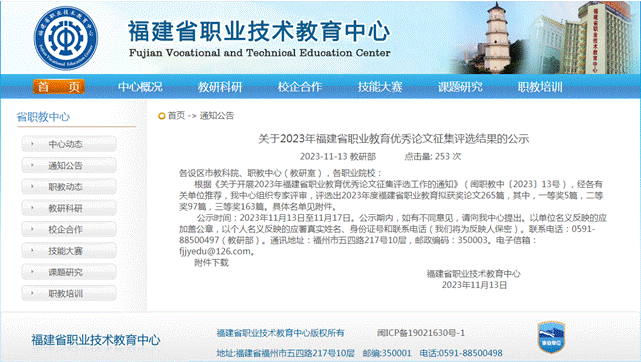Screen dimensions: 641x362
Task: Select 课题研究 in the top navigation
Action: pyautogui.click(x=460, y=87)
